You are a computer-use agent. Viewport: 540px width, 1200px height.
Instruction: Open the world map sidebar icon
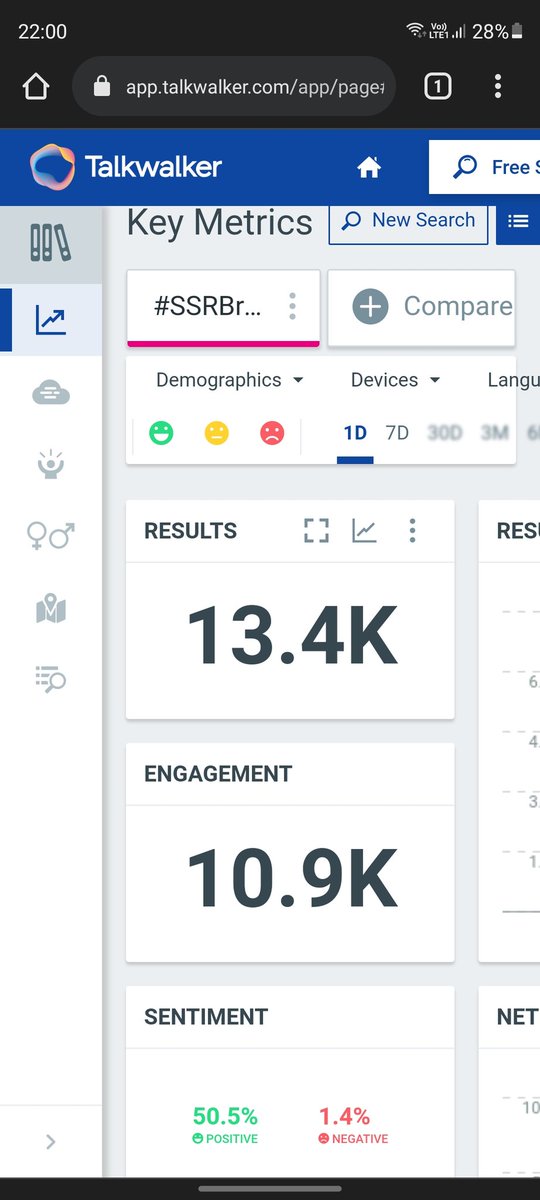(50, 608)
